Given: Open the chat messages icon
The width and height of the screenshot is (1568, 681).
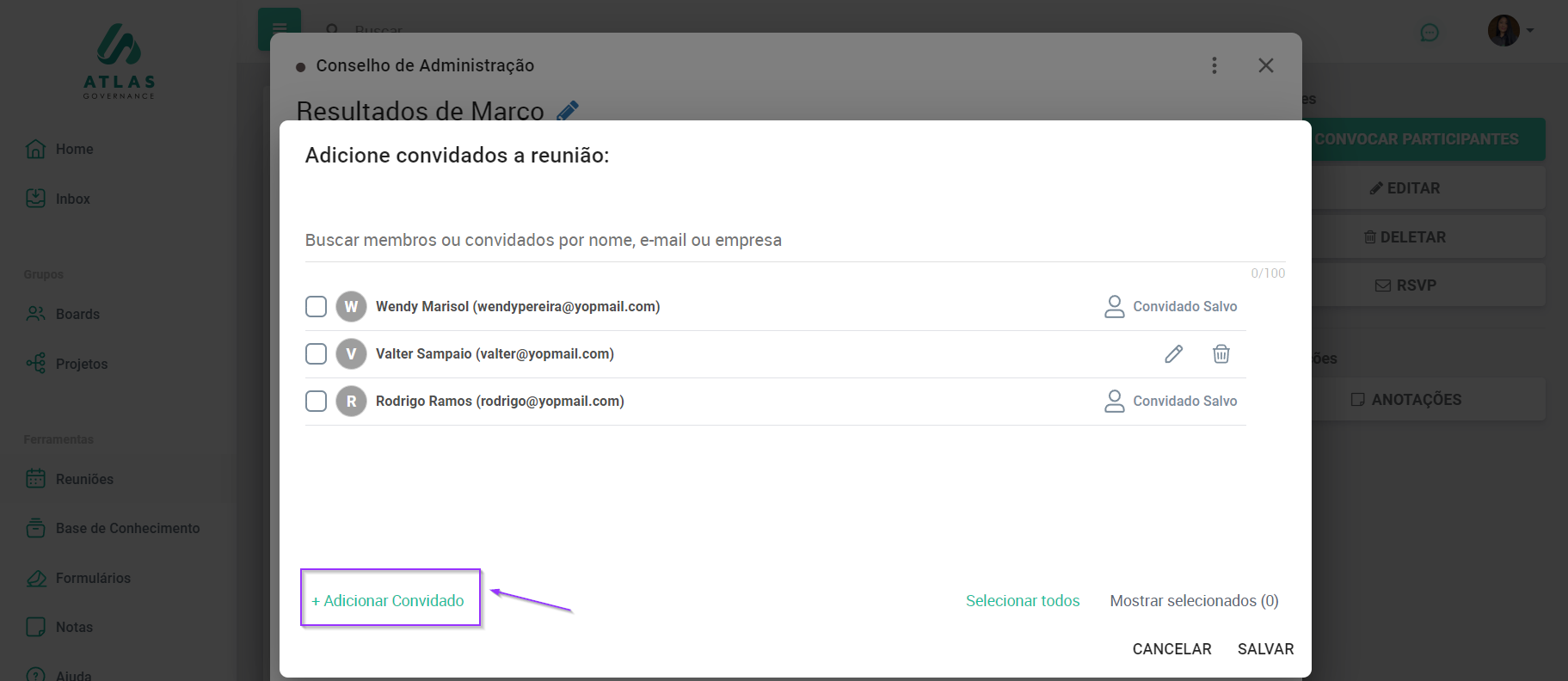Looking at the screenshot, I should [1429, 33].
